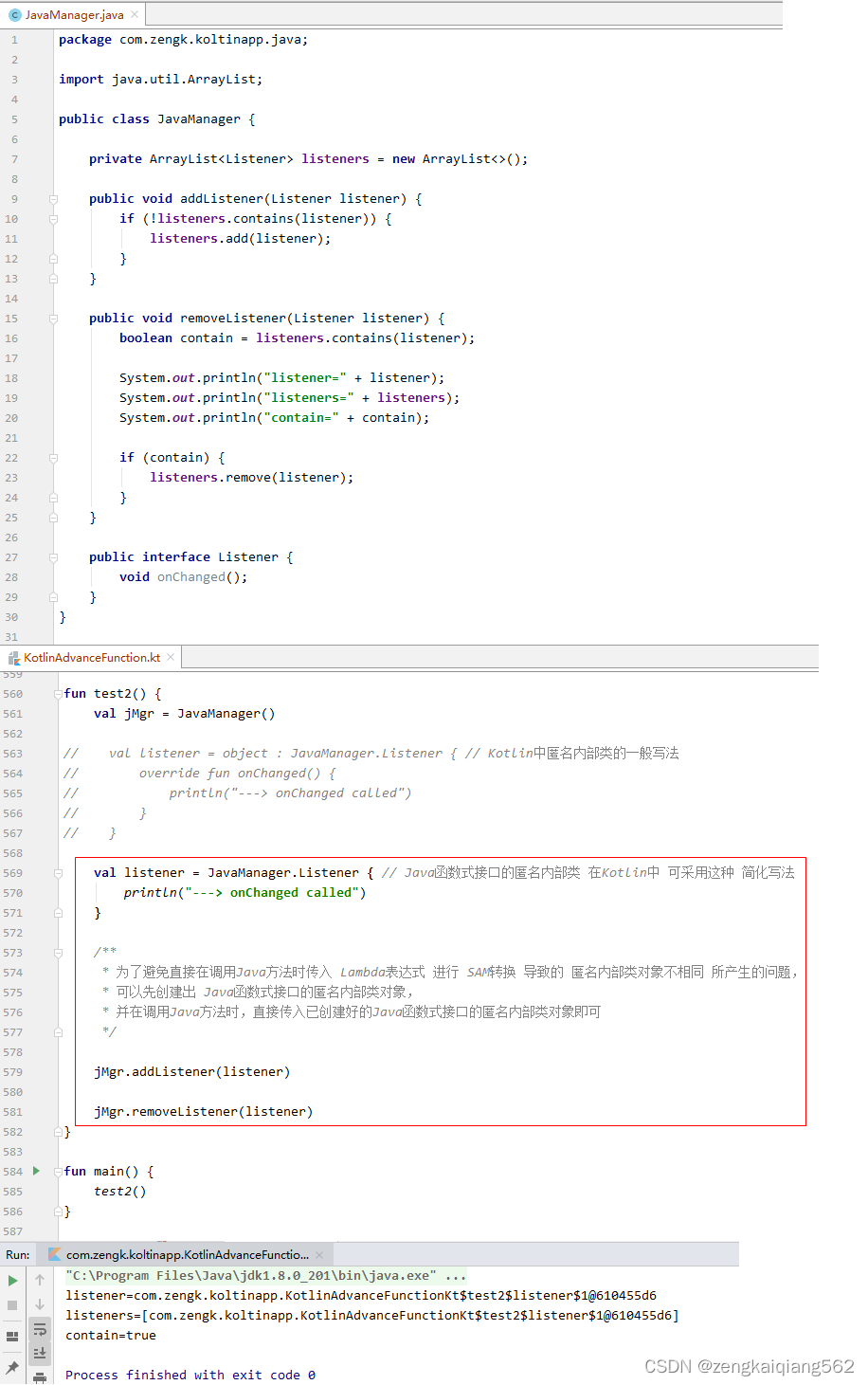Viewport: 868px width, 1385px height.
Task: Click the java.exe command line in console
Action: coord(266,1276)
